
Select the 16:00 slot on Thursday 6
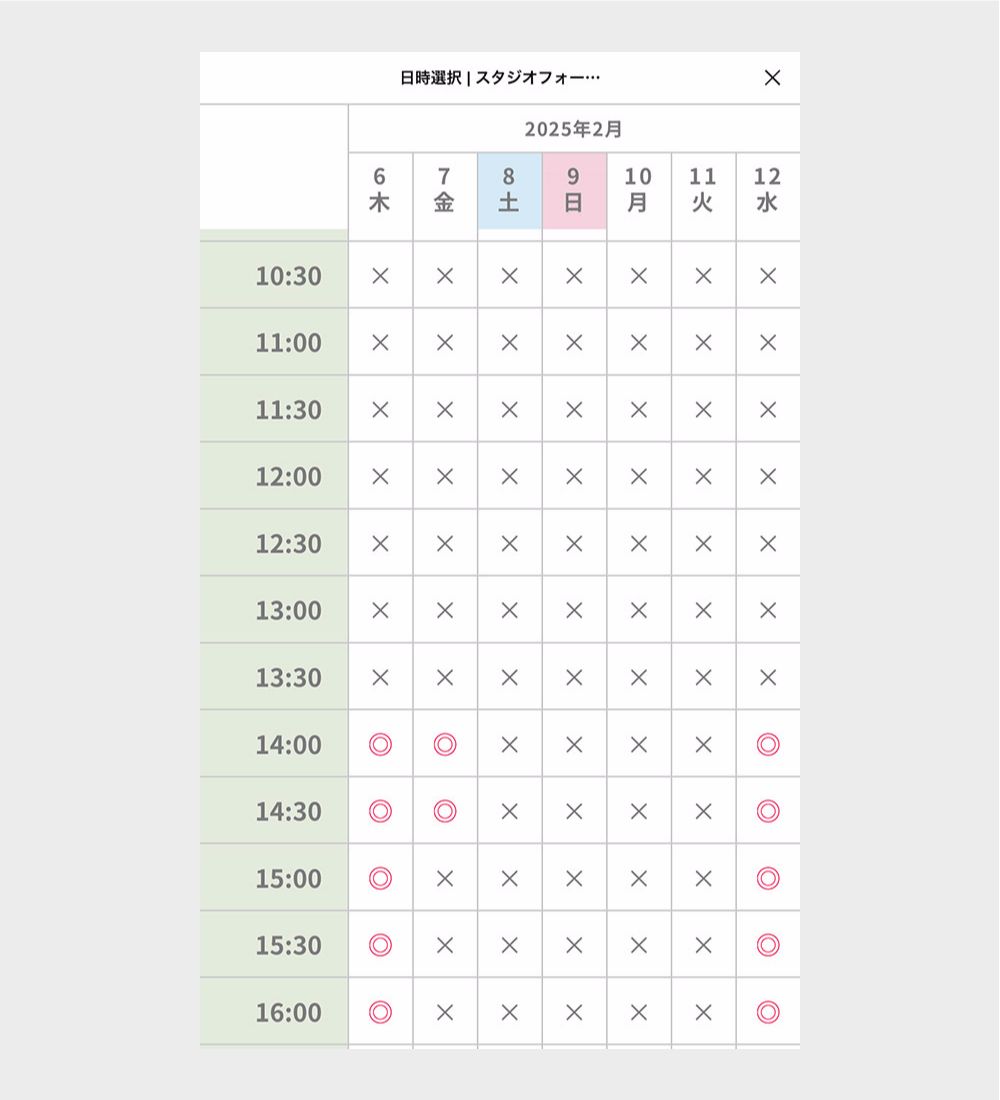pyautogui.click(x=380, y=1012)
